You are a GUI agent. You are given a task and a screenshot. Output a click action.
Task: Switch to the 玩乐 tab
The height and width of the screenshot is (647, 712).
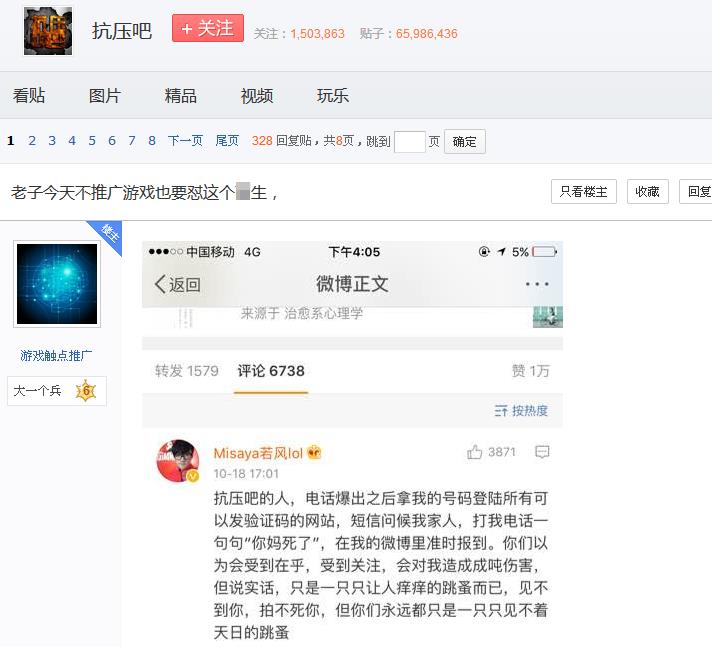(333, 96)
